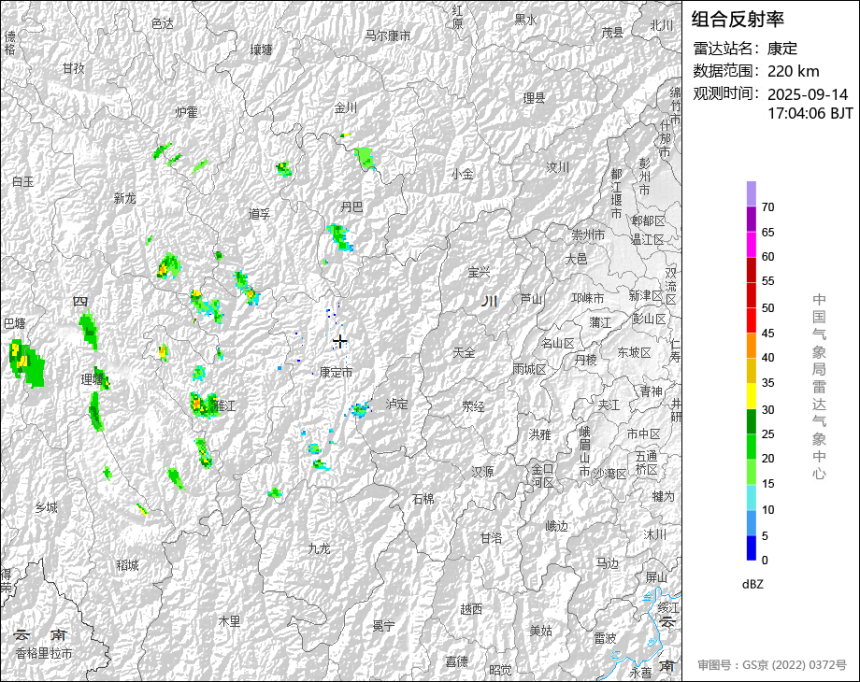Click the cyan legend swatch between 10 and 15
Screen dimensions: 860x682
pyautogui.click(x=751, y=497)
